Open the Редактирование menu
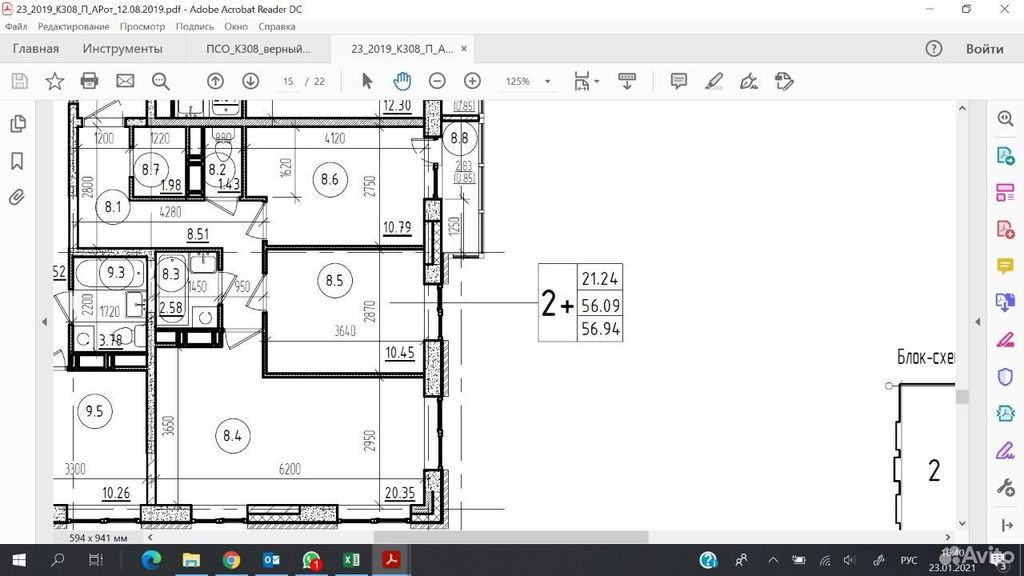 [73, 27]
